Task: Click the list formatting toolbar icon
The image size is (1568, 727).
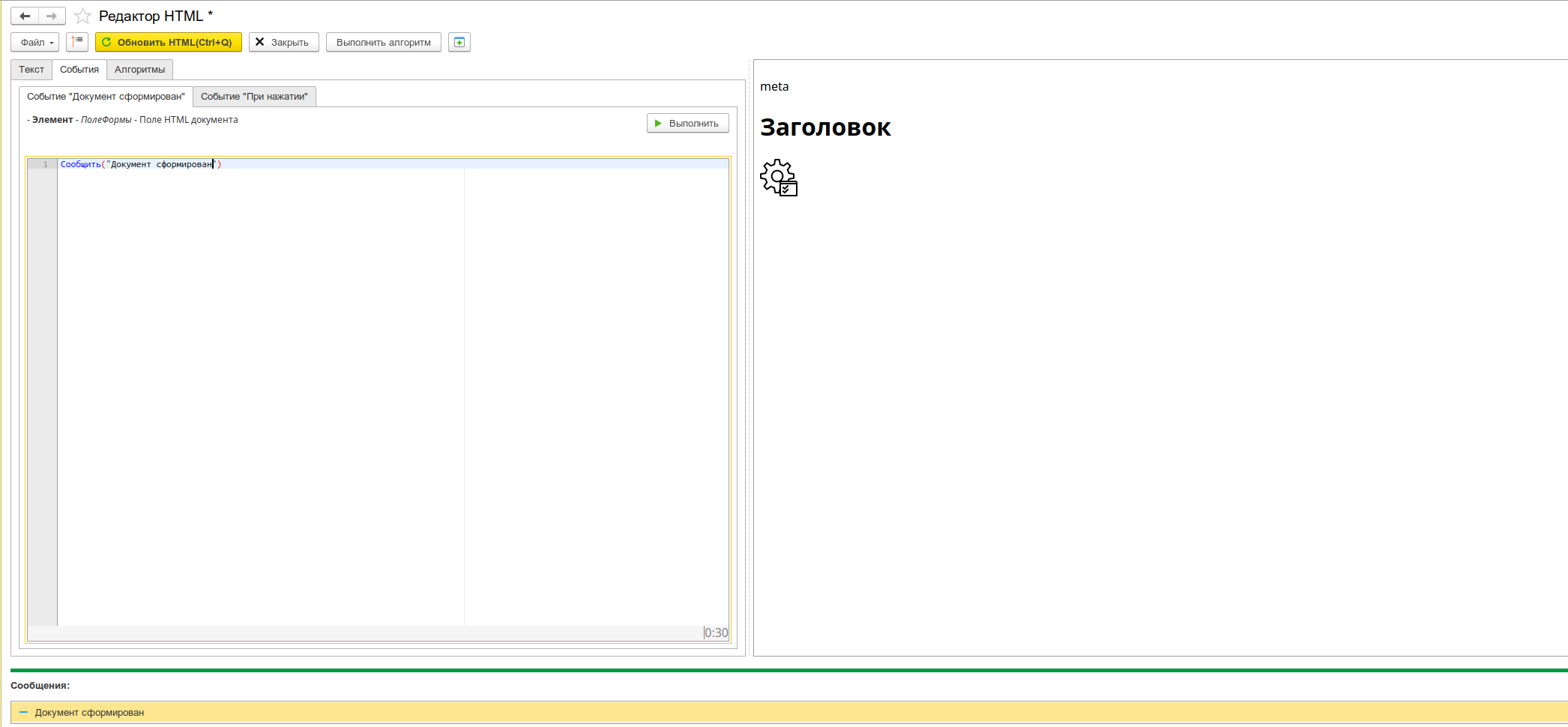Action: (77, 42)
